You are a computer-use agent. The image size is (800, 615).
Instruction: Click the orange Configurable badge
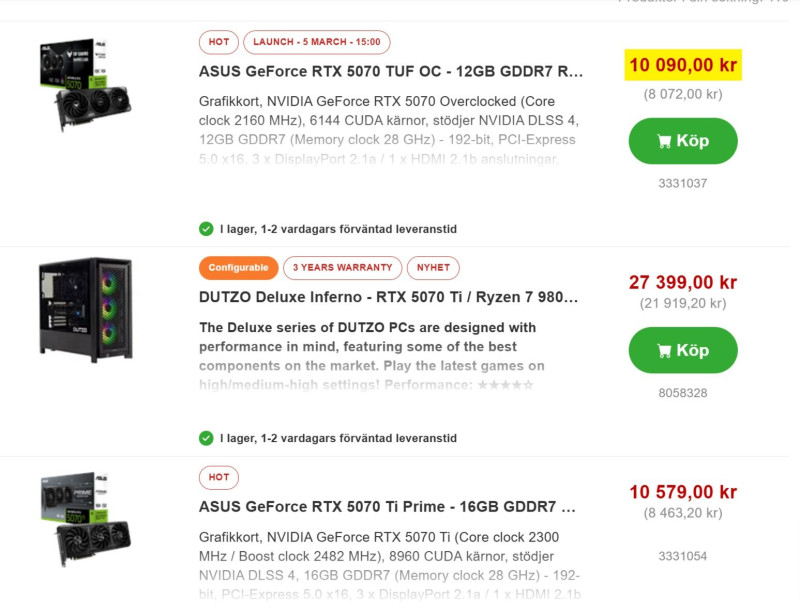[x=238, y=268]
